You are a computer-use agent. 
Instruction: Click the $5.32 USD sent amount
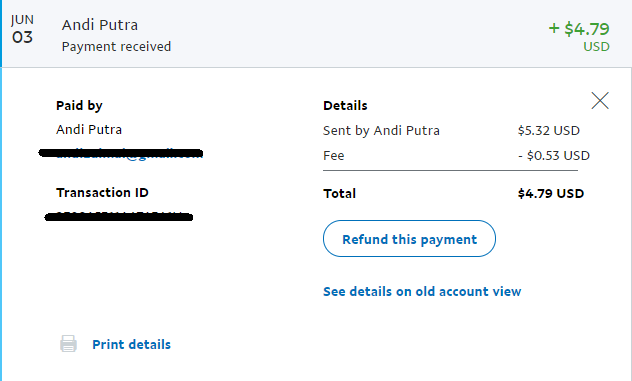pos(549,130)
